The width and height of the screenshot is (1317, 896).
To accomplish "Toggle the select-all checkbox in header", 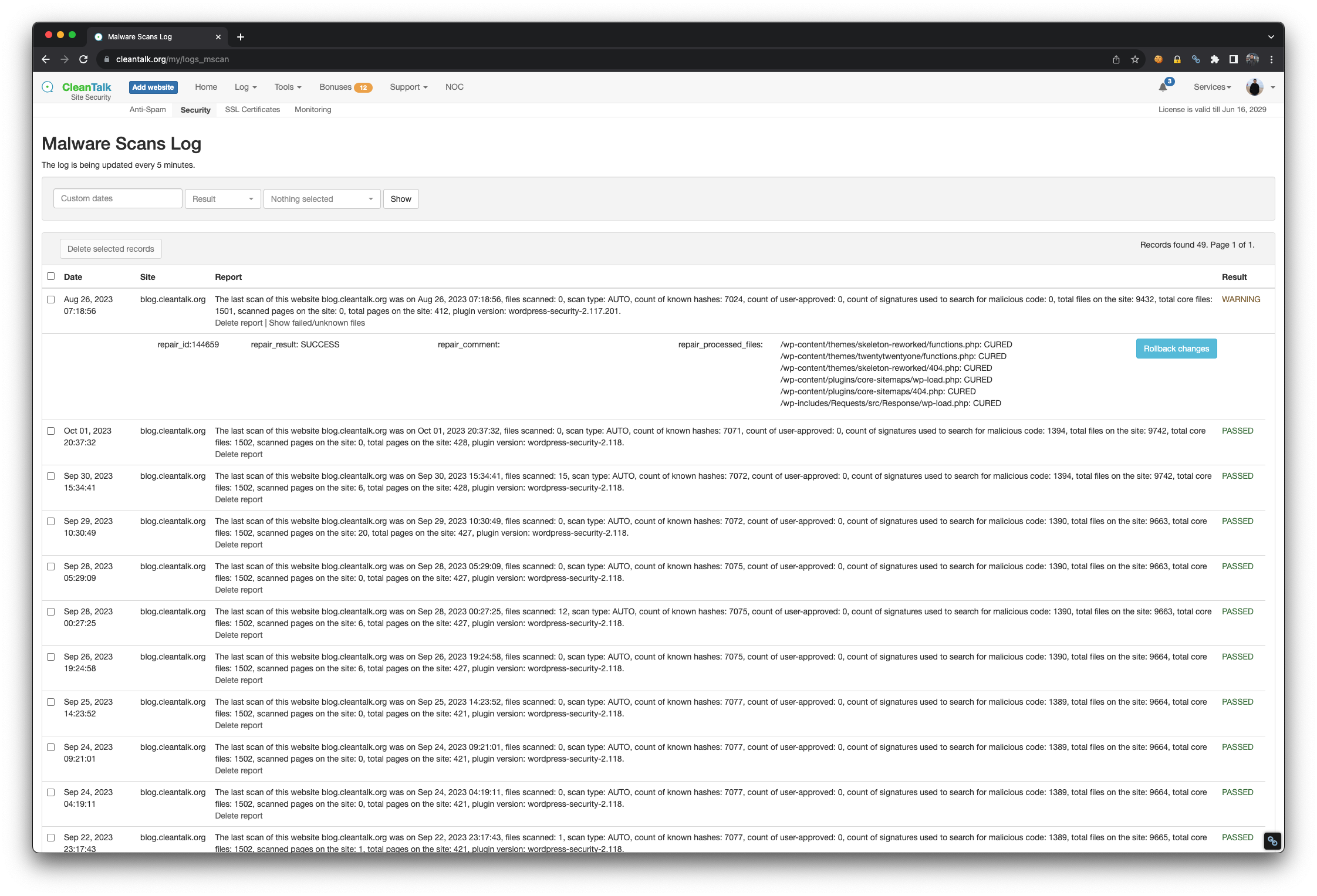I will click(51, 276).
